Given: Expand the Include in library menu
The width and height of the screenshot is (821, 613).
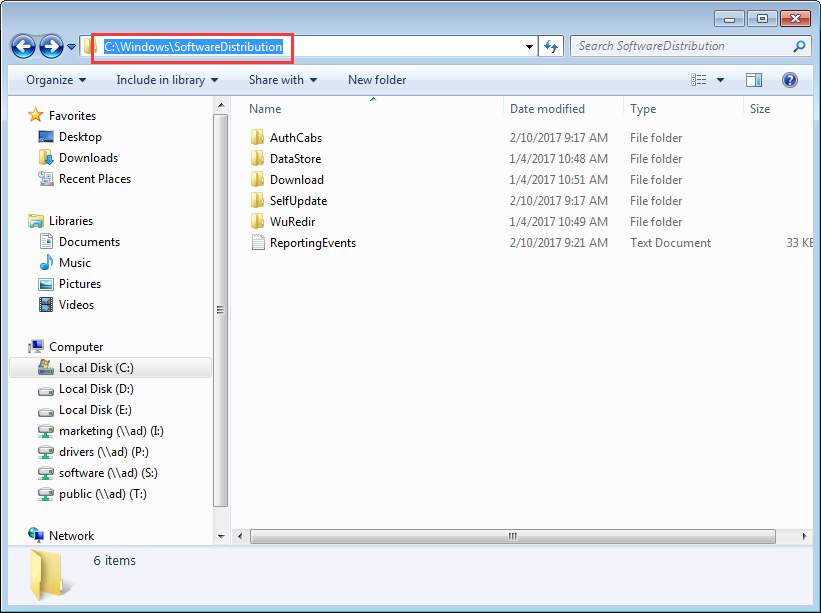Looking at the screenshot, I should (167, 80).
